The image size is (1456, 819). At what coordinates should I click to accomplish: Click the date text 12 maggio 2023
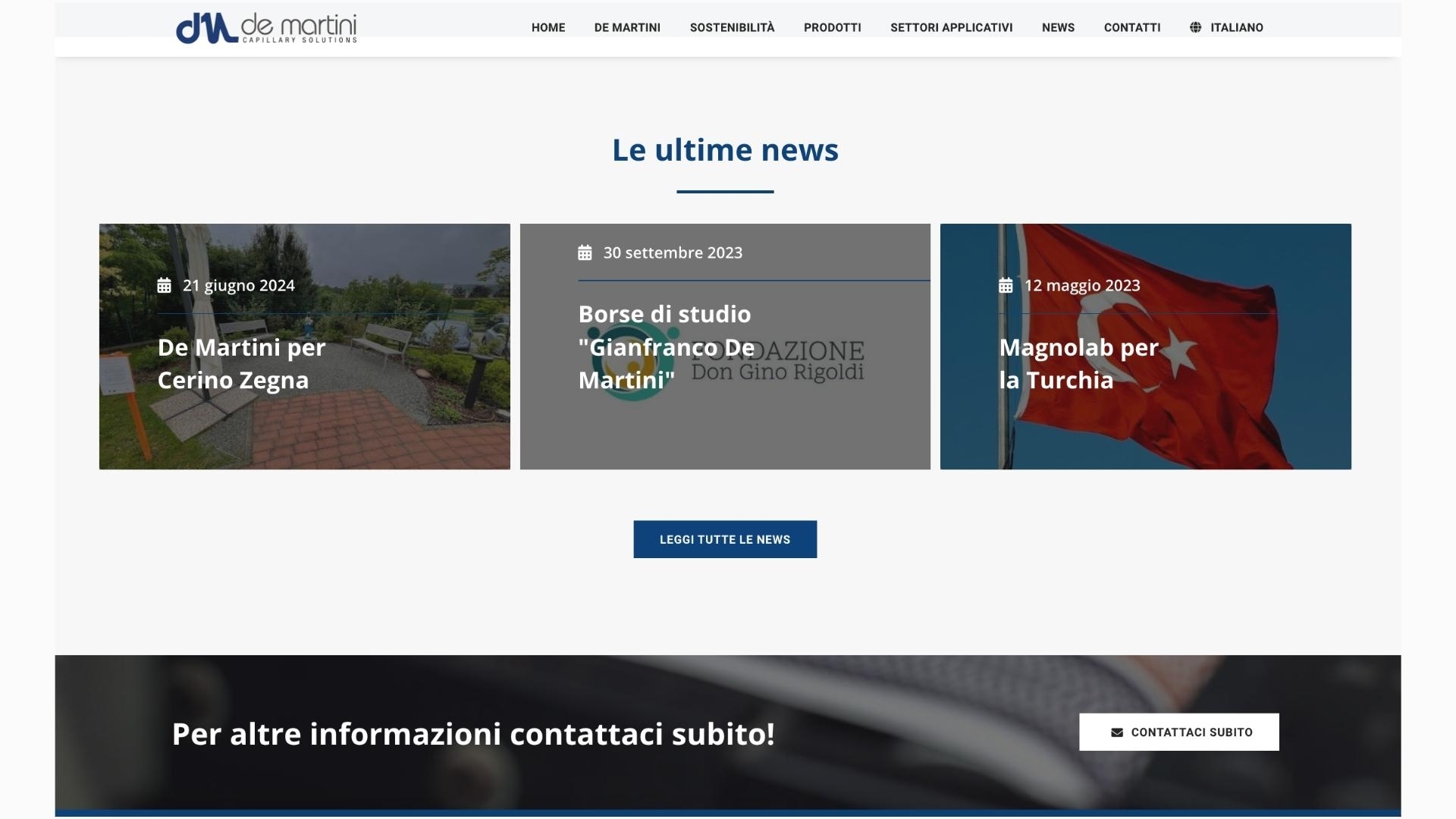tap(1082, 286)
